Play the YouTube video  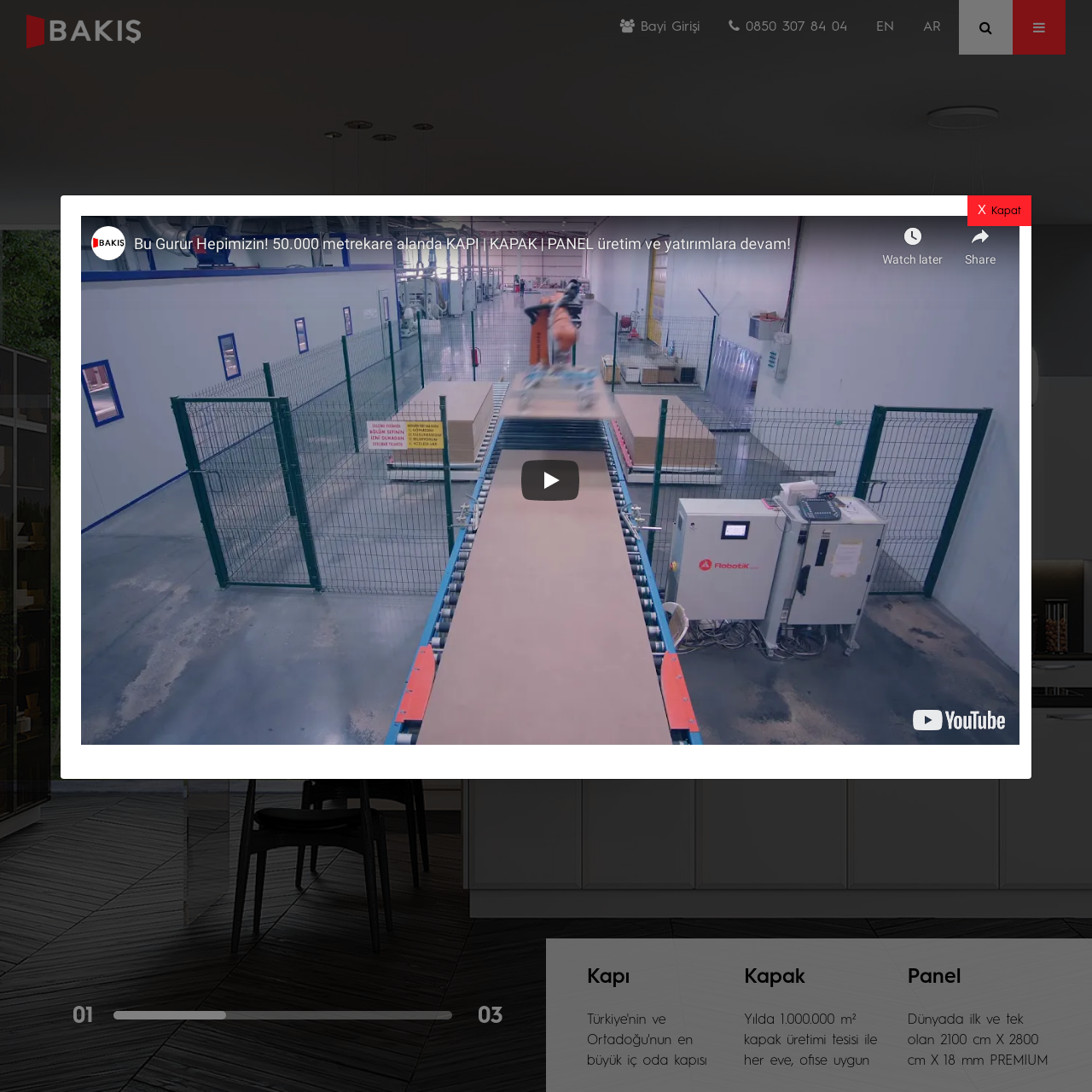[550, 480]
